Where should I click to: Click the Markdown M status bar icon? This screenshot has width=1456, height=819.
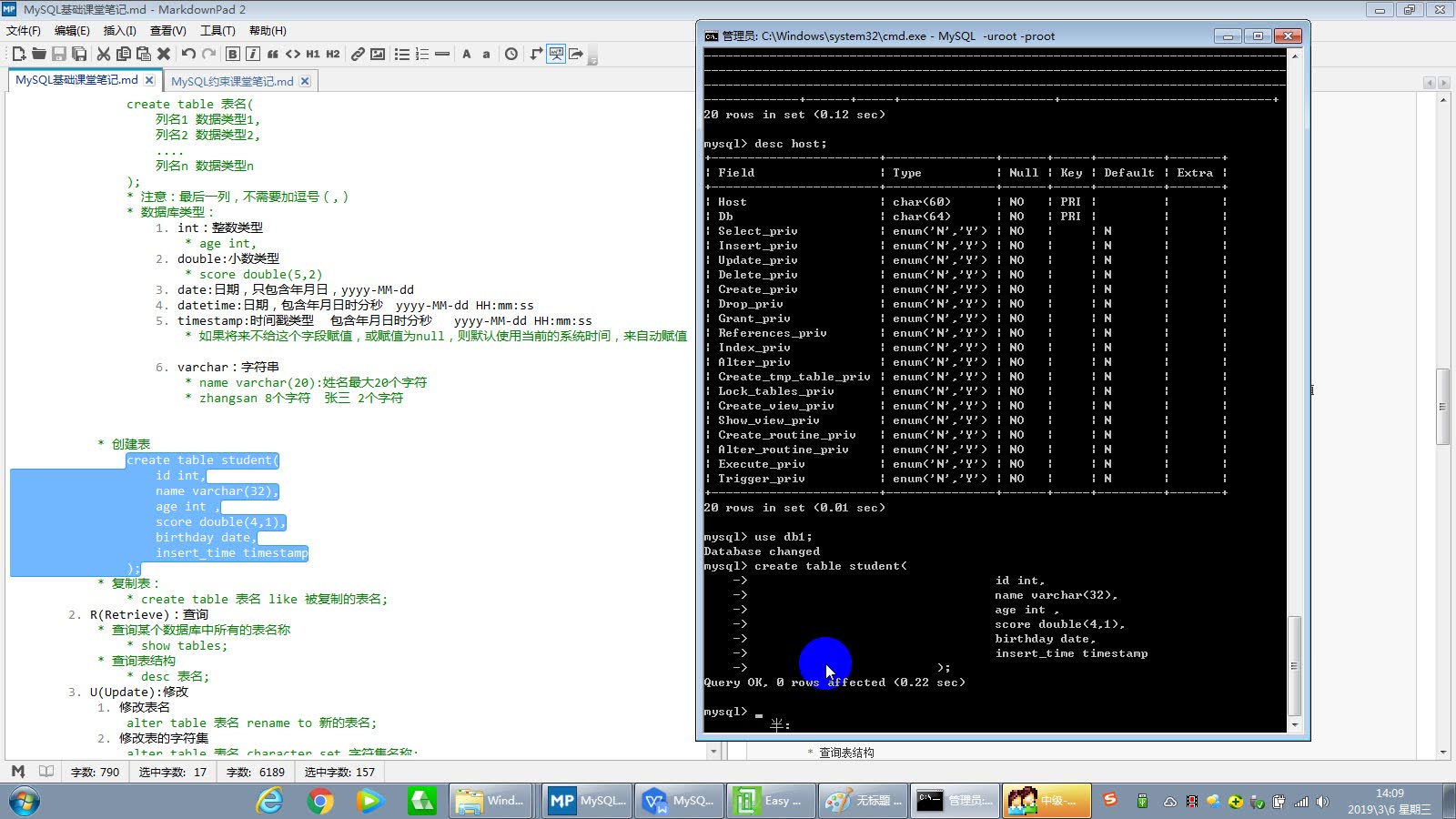pos(18,772)
